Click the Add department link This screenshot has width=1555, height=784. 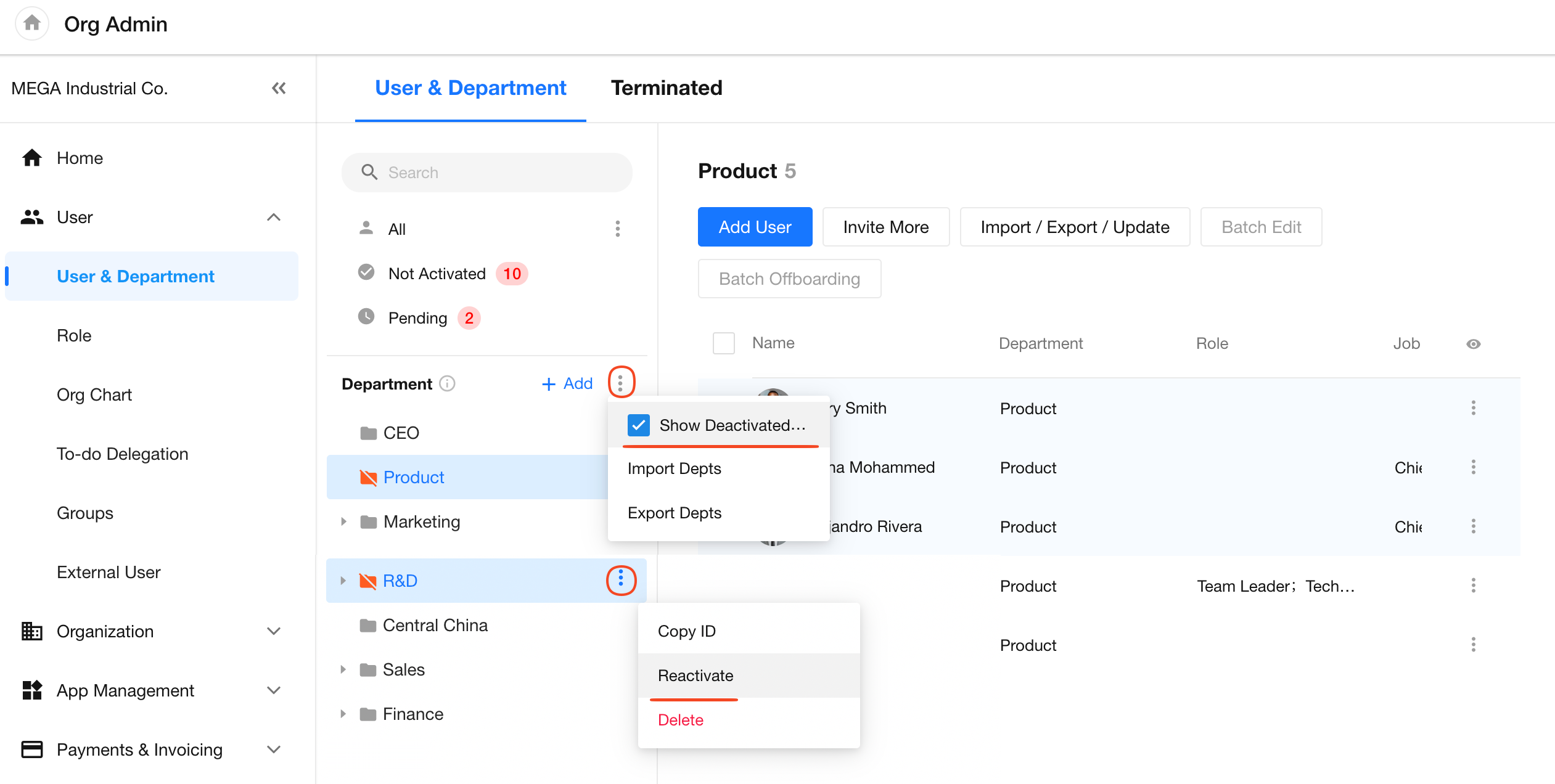567,383
